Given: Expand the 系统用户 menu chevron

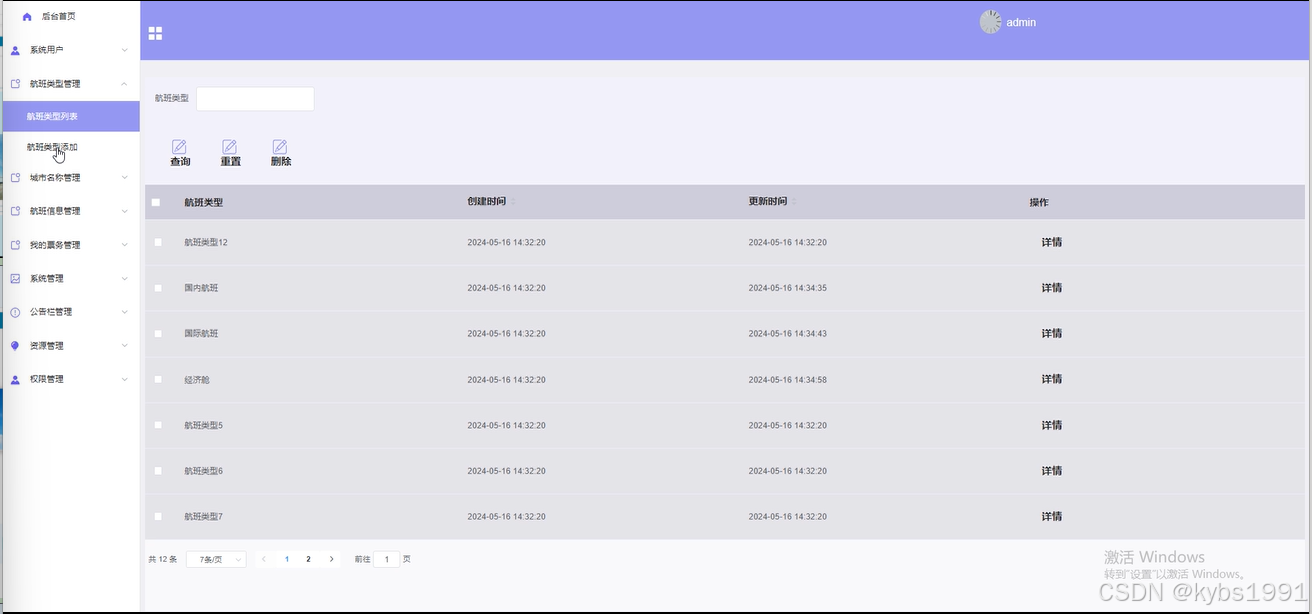Looking at the screenshot, I should pos(125,50).
